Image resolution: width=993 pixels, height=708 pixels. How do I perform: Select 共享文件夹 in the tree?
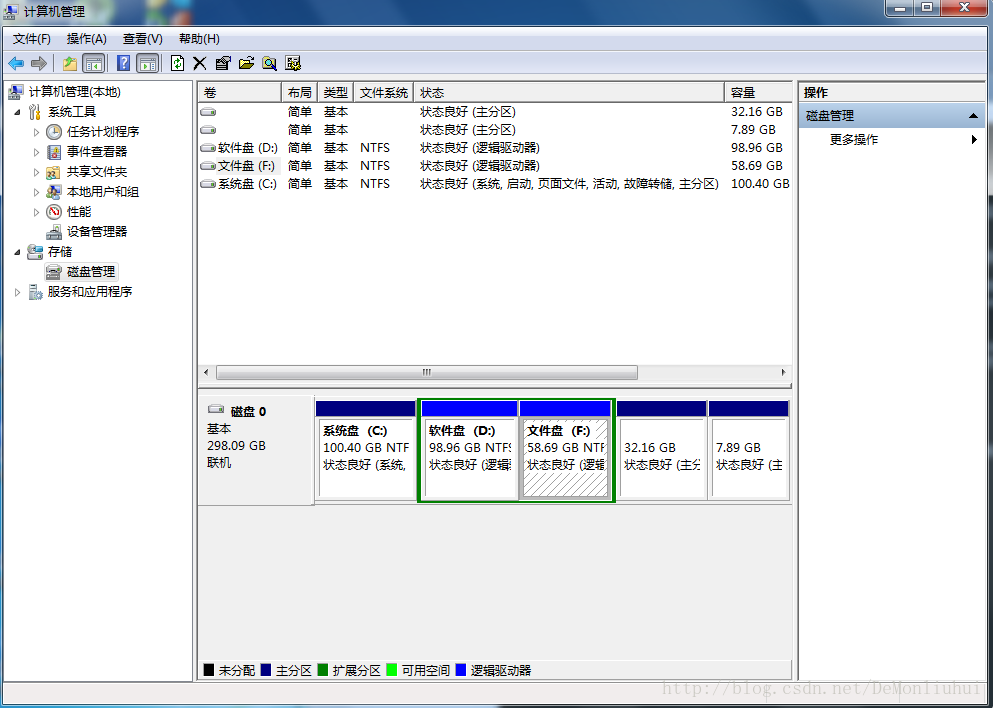coord(97,172)
